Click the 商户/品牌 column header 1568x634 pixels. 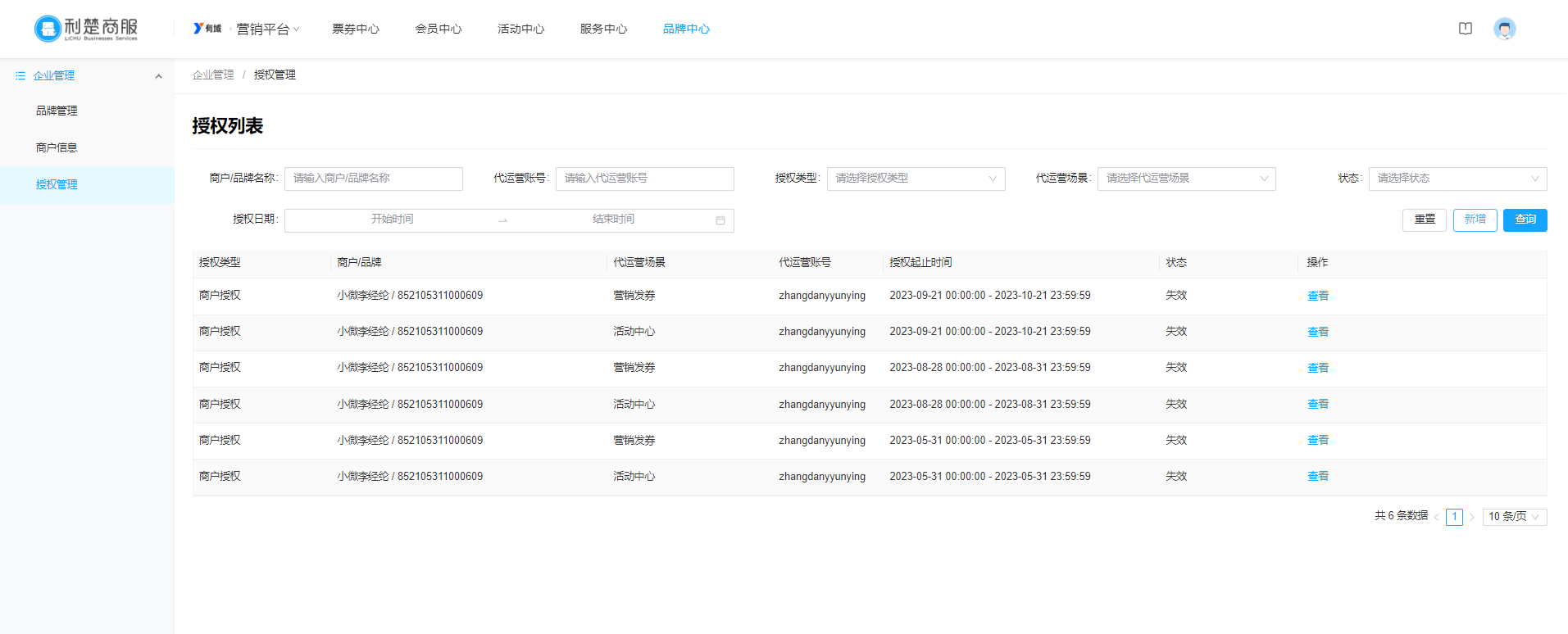coord(359,263)
